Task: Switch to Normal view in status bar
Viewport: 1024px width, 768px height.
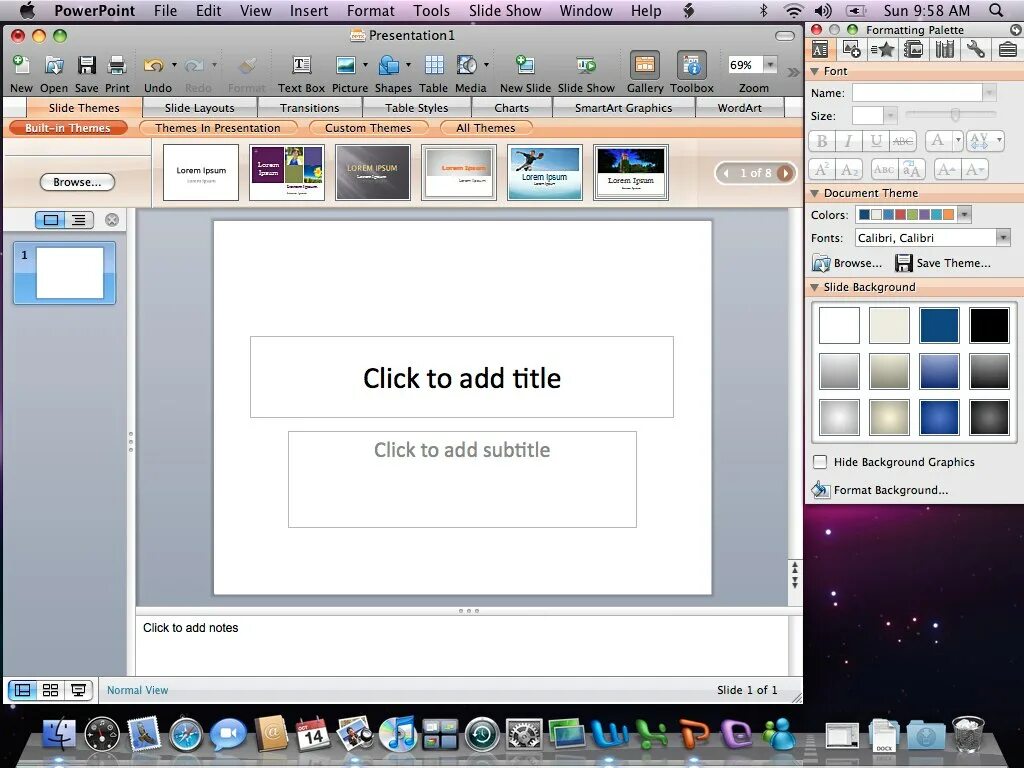Action: tap(22, 690)
